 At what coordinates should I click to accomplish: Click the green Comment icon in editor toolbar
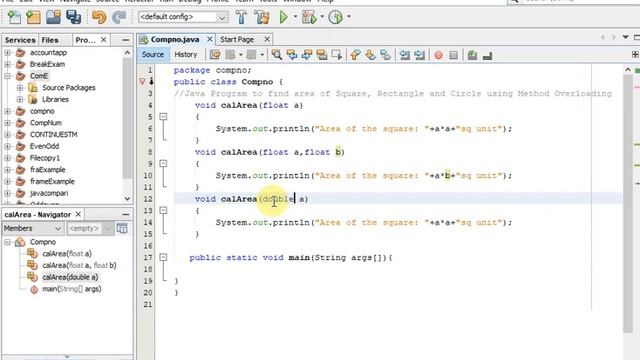(472, 55)
